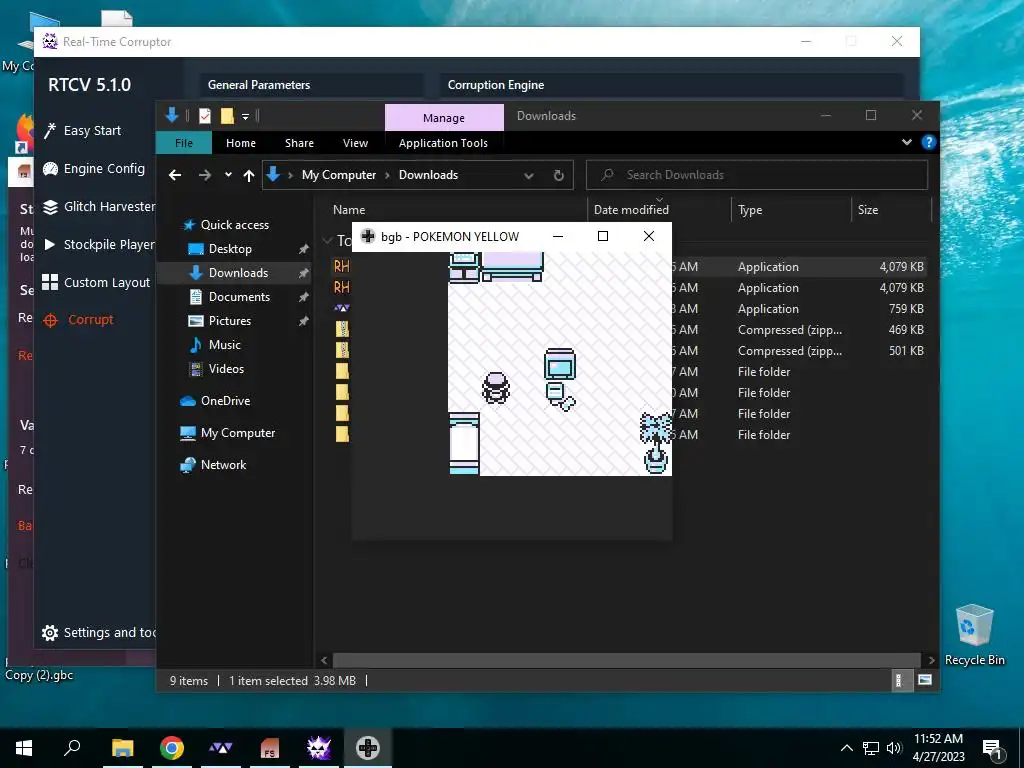
Task: Click My Computer in address breadcrumb
Action: point(339,175)
